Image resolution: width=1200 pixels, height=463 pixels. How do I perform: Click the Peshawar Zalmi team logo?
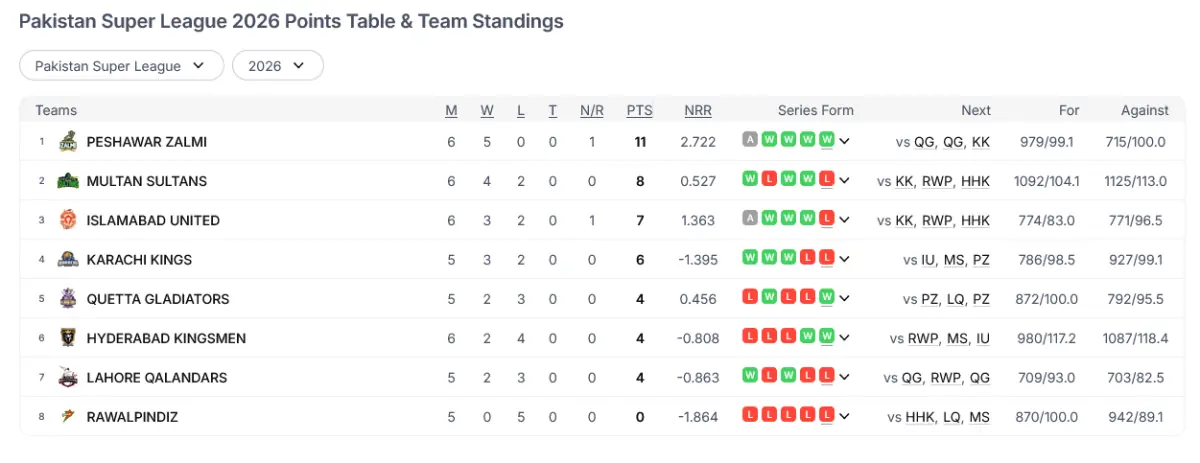tap(68, 142)
